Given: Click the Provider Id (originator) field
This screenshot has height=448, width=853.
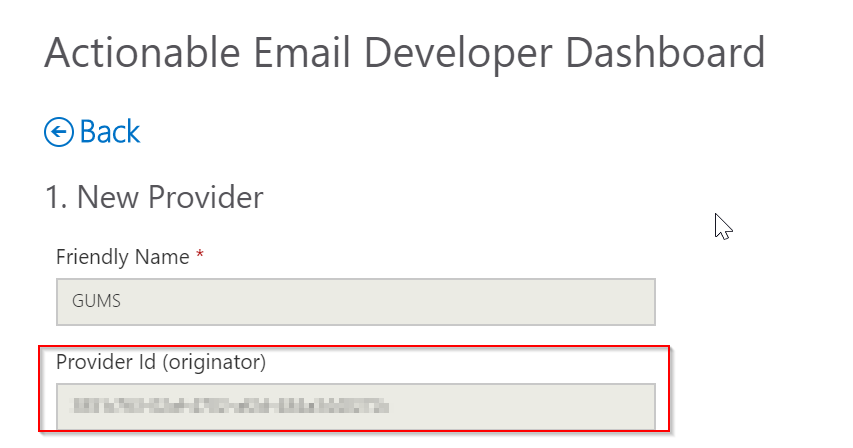Looking at the screenshot, I should [356, 407].
